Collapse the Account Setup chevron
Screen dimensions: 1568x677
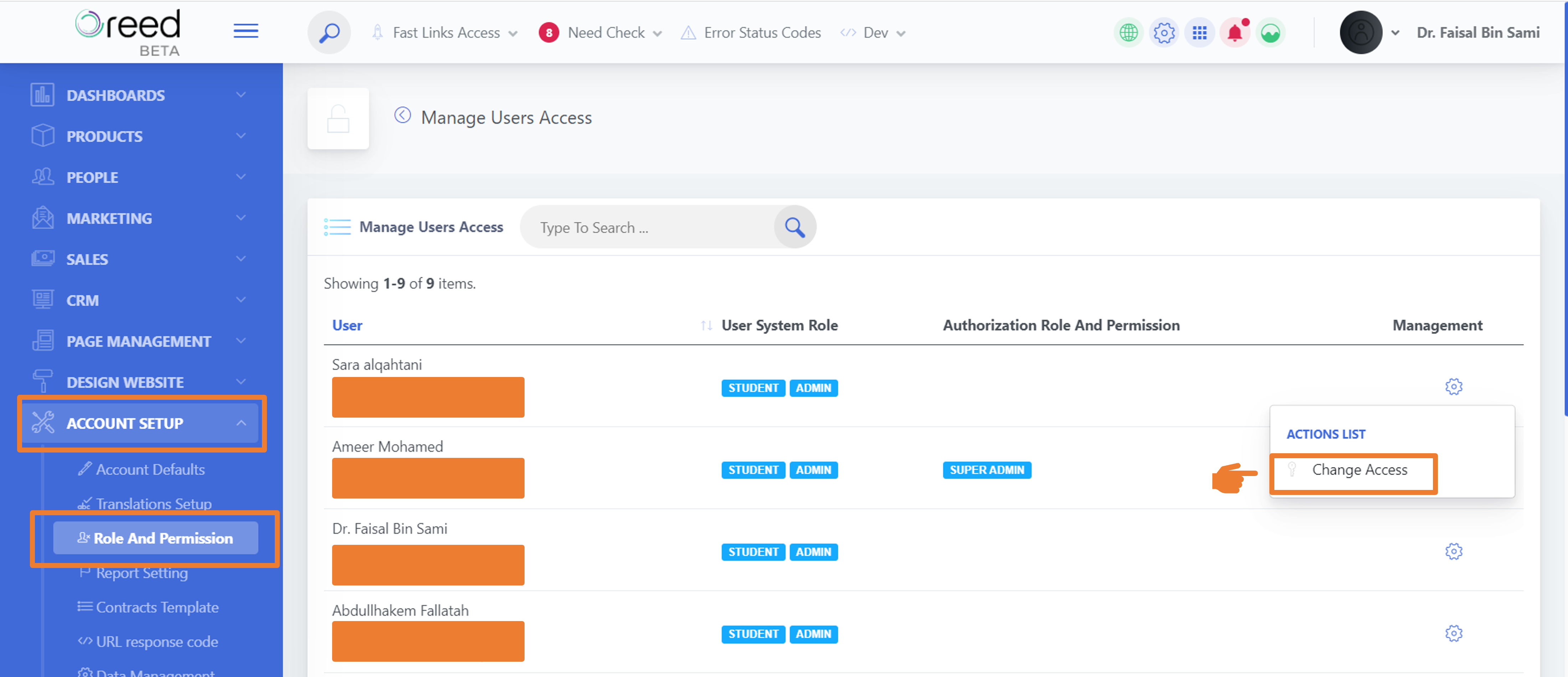[241, 423]
